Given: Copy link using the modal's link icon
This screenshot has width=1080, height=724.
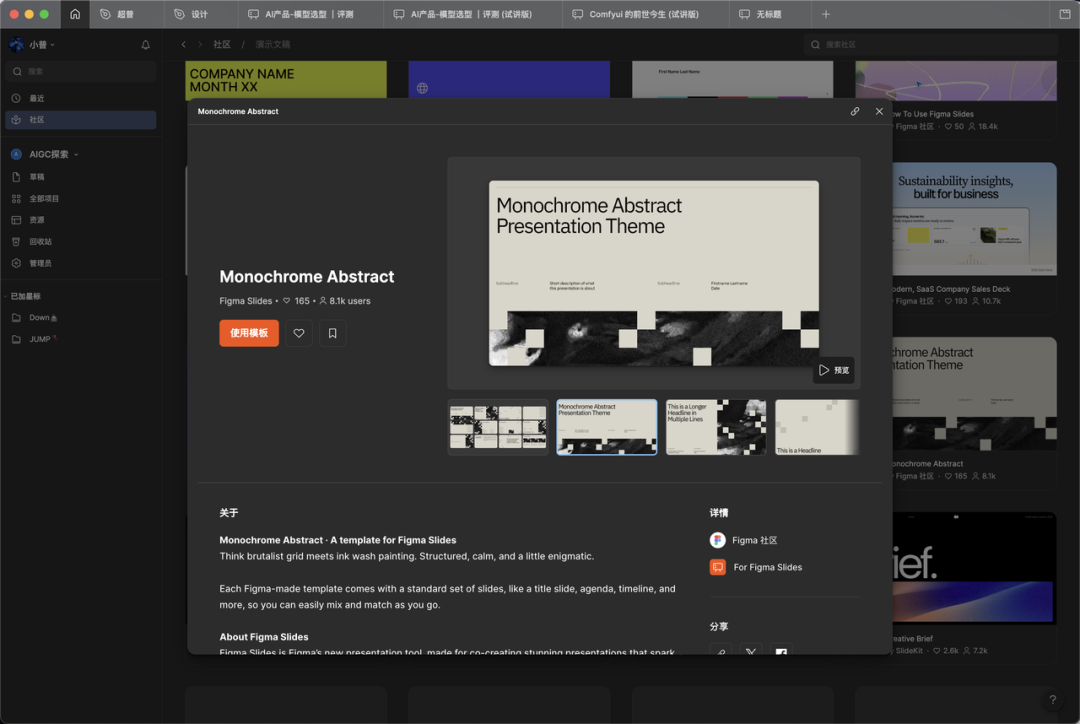Looking at the screenshot, I should click(855, 111).
